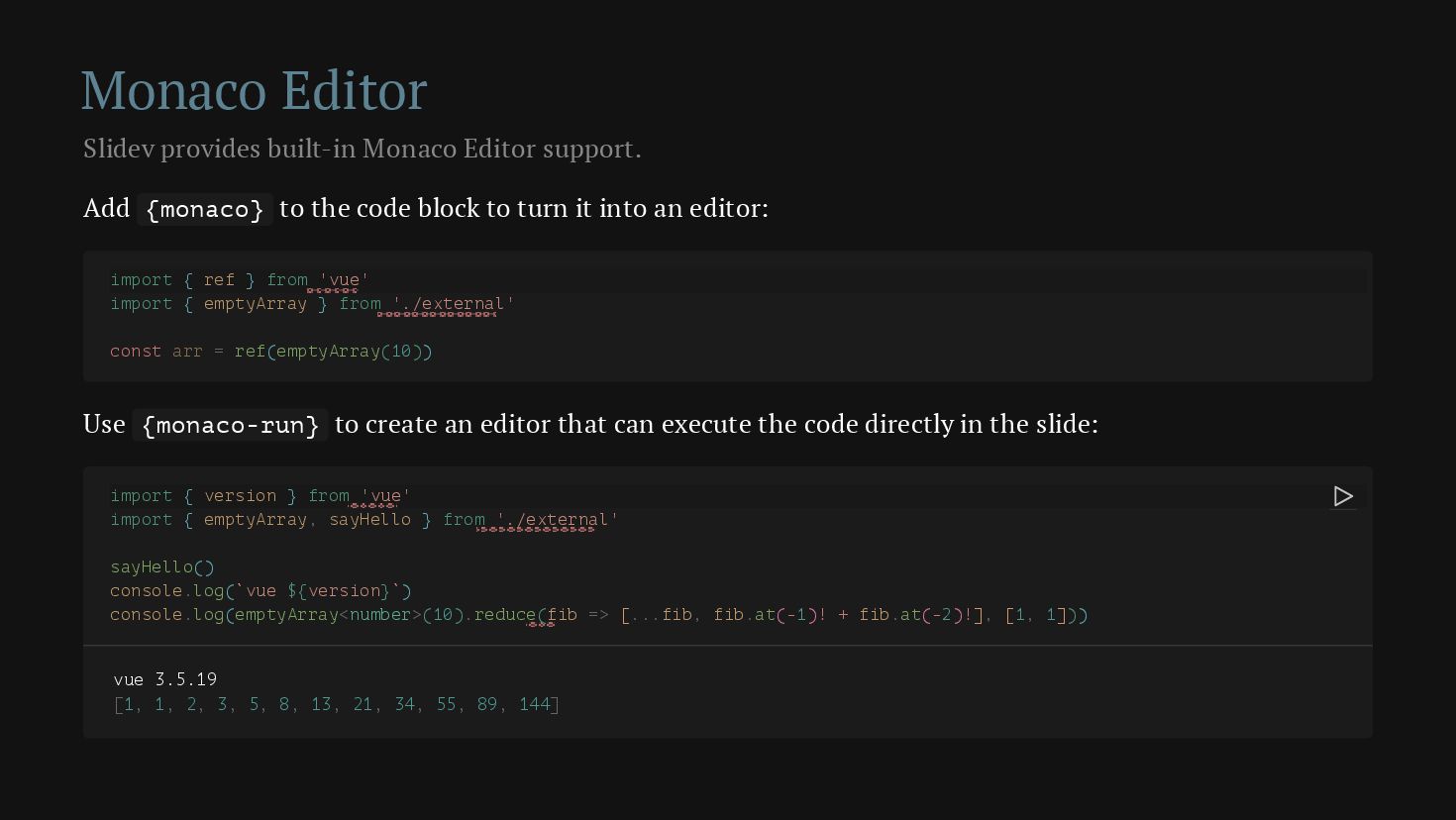Click the './external' path in first editor
The height and width of the screenshot is (820, 1456).
[x=454, y=304]
